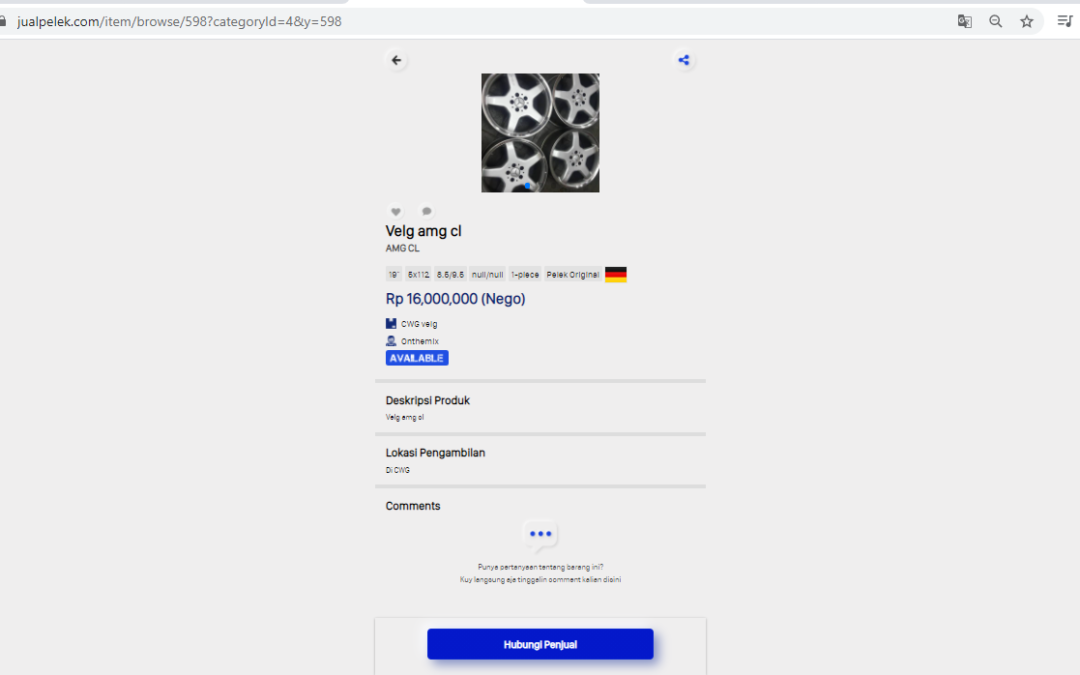The width and height of the screenshot is (1080, 675).
Task: Open the media control playlist icon
Action: 1064,21
